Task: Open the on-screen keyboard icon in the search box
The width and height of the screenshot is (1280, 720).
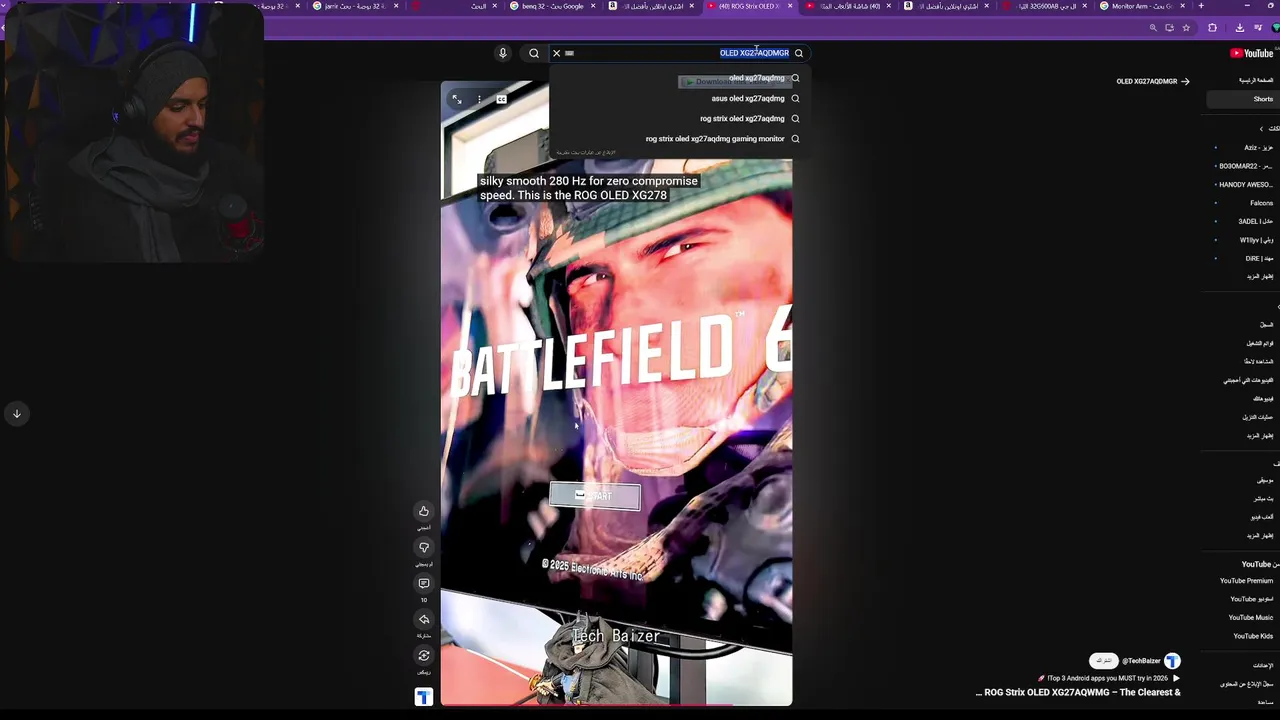Action: tap(570, 53)
